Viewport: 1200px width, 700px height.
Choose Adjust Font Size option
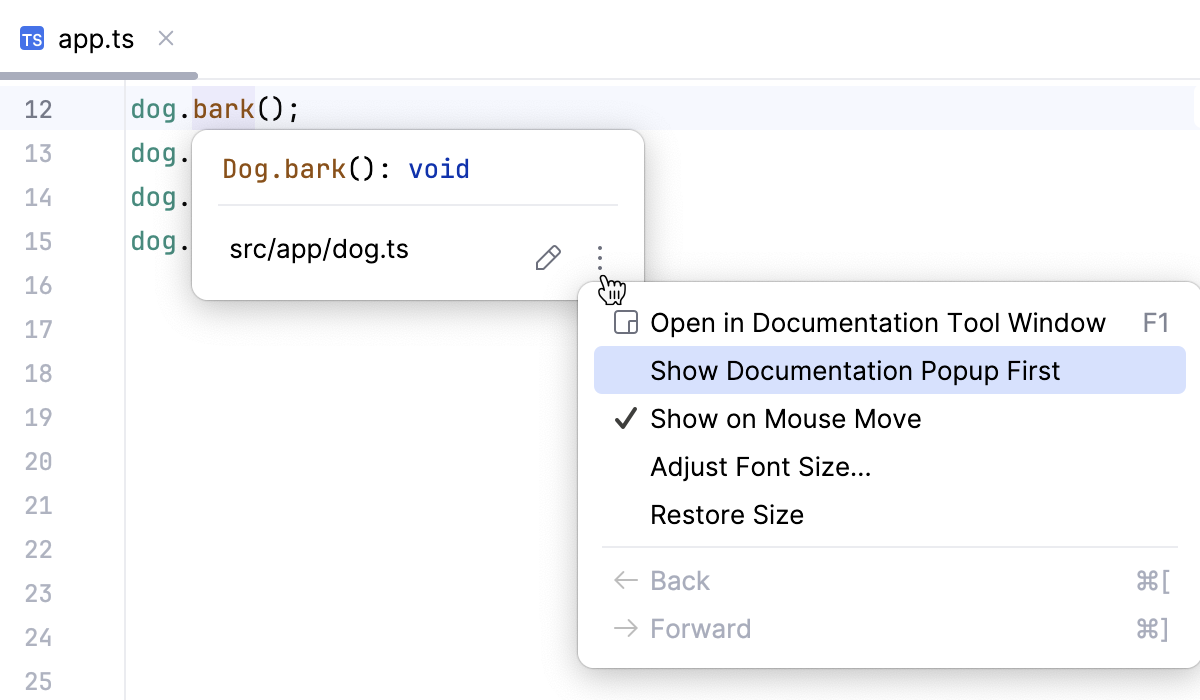tap(760, 467)
